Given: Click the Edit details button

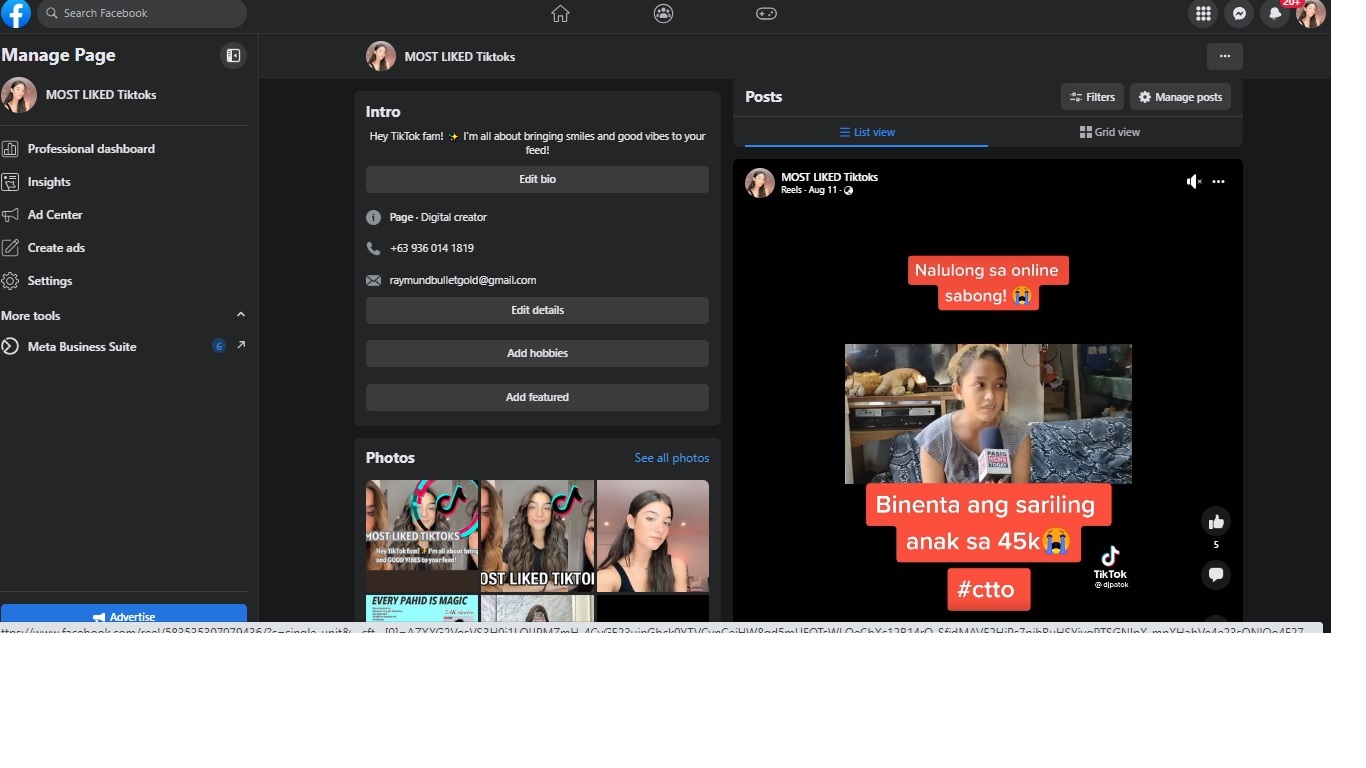Looking at the screenshot, I should (537, 310).
